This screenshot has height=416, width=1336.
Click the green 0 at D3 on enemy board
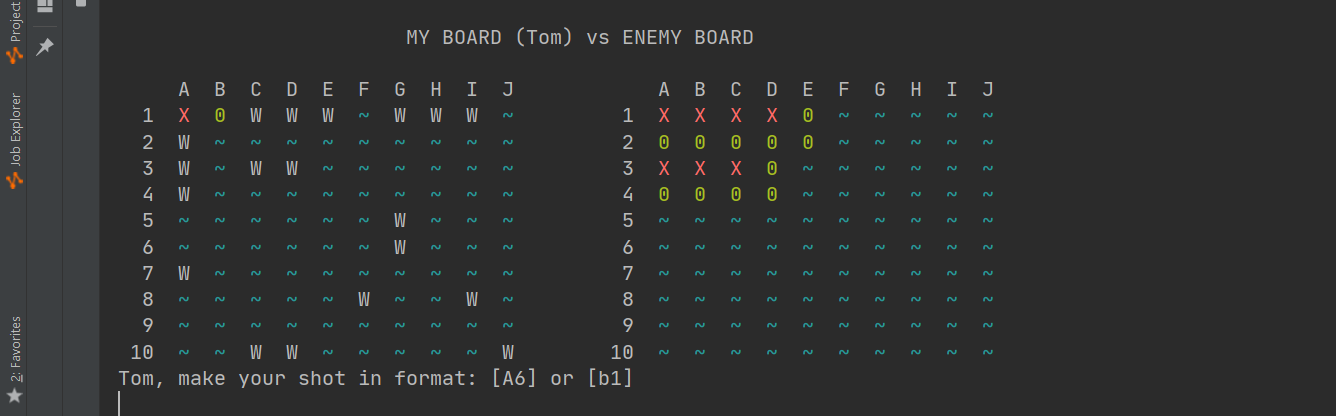tap(772, 168)
